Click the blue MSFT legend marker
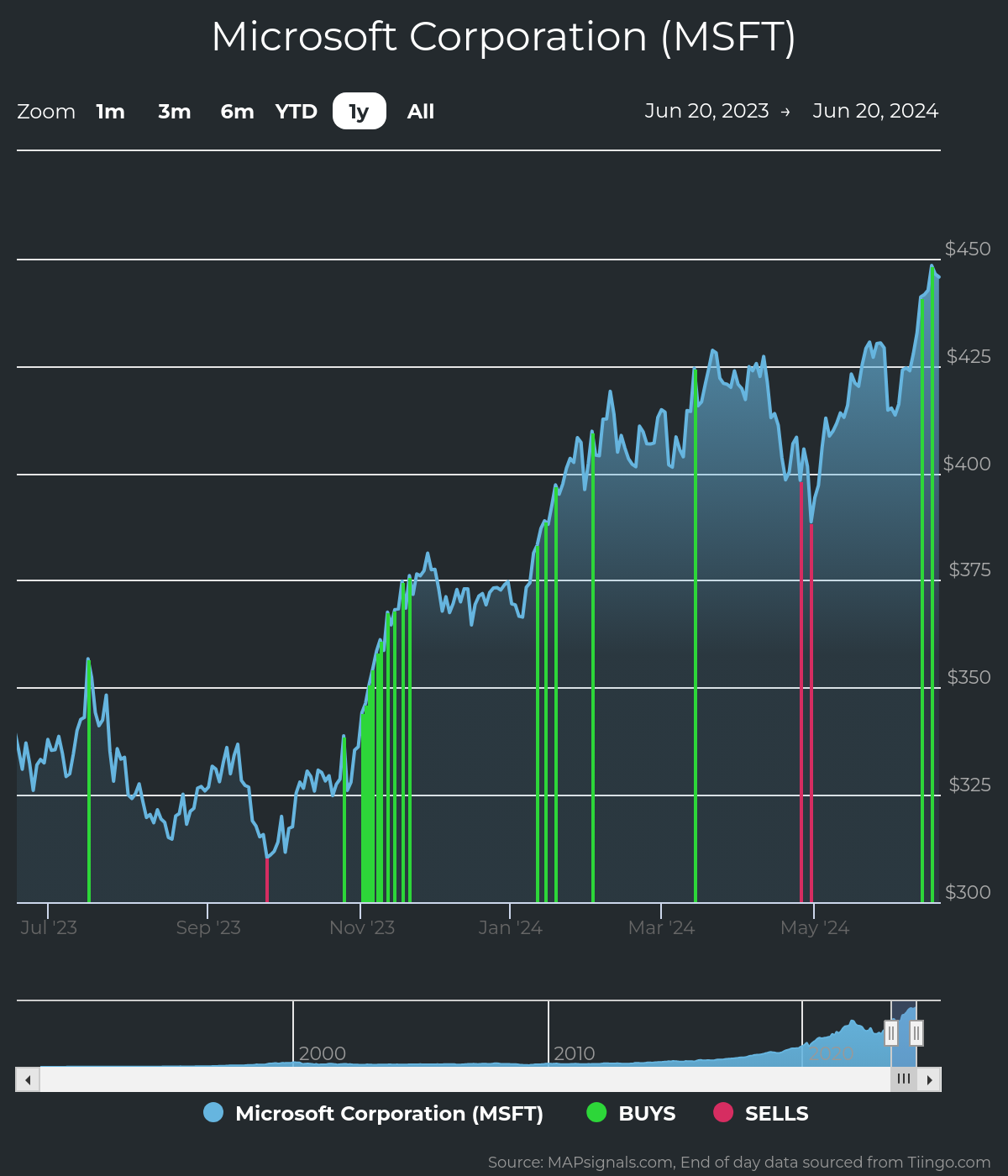 (213, 1112)
